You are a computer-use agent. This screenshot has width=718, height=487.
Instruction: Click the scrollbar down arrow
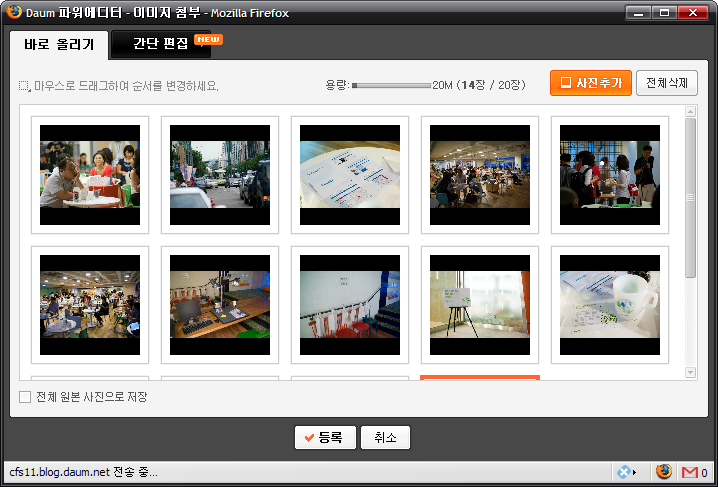coord(691,373)
